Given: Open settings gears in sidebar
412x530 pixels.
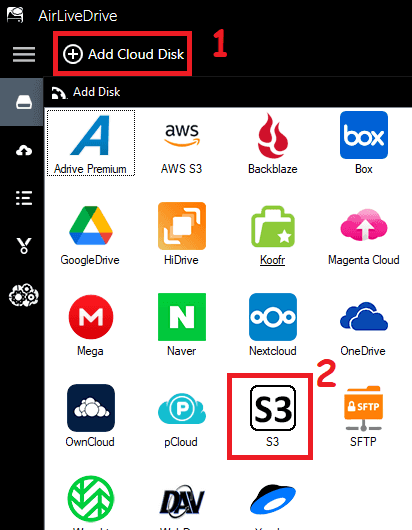Looking at the screenshot, I should coord(24,295).
